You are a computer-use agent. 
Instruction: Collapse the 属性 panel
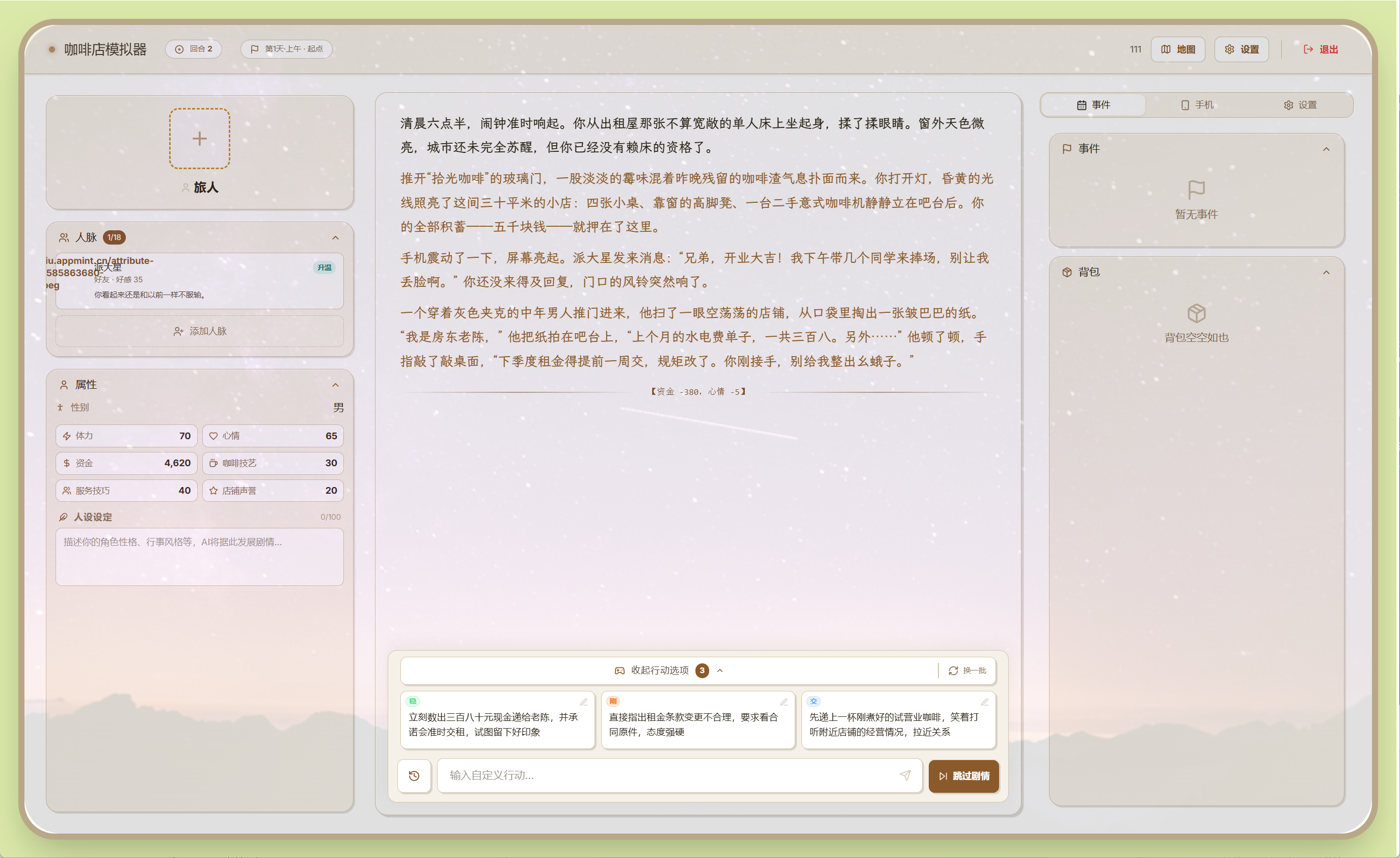[335, 385]
